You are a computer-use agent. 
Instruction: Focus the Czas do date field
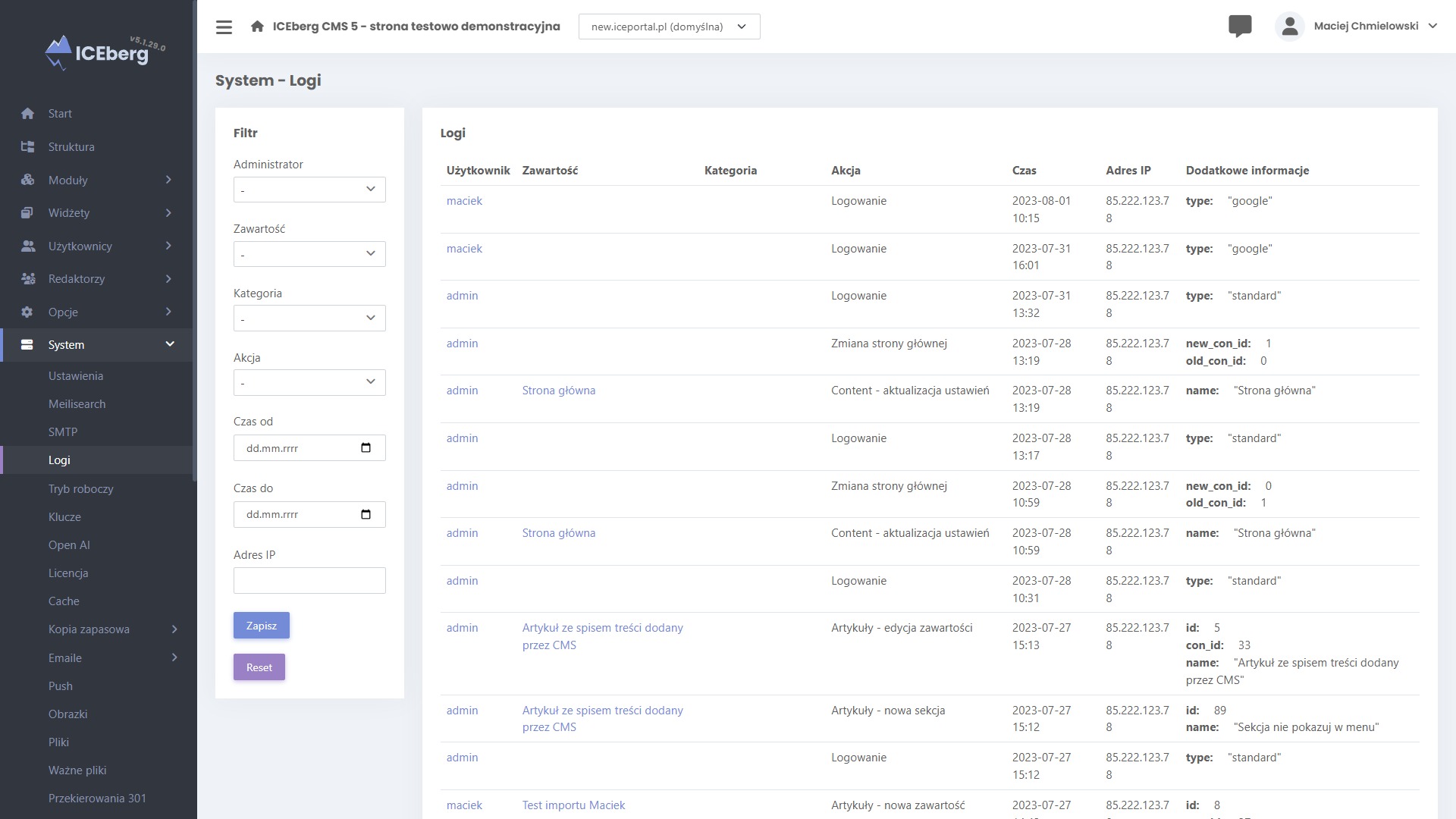pos(309,515)
